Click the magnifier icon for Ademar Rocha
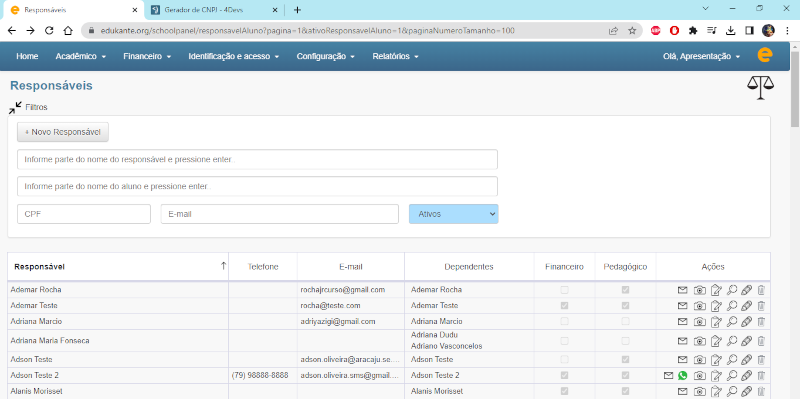The image size is (800, 399). pos(732,290)
